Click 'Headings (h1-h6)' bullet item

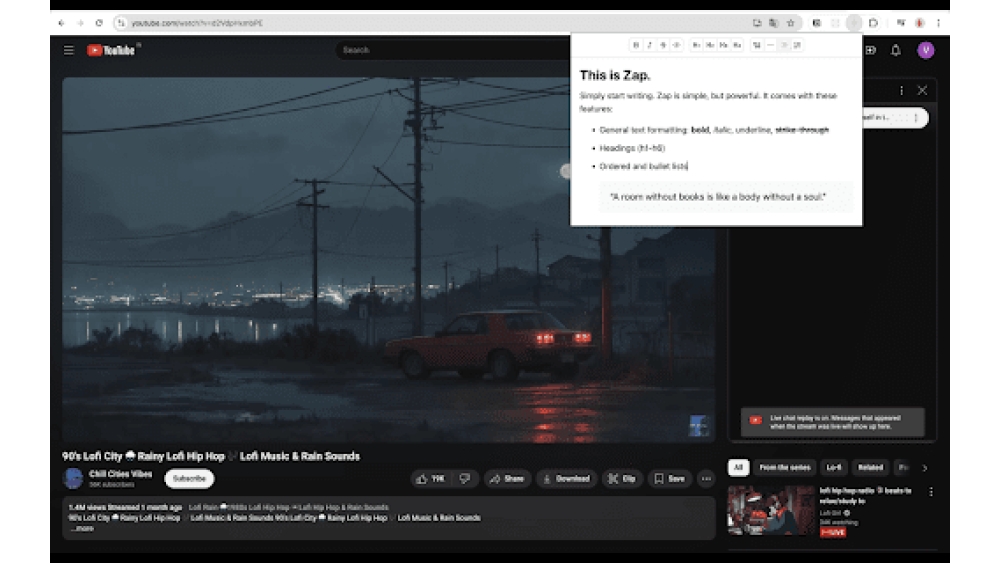click(x=632, y=148)
